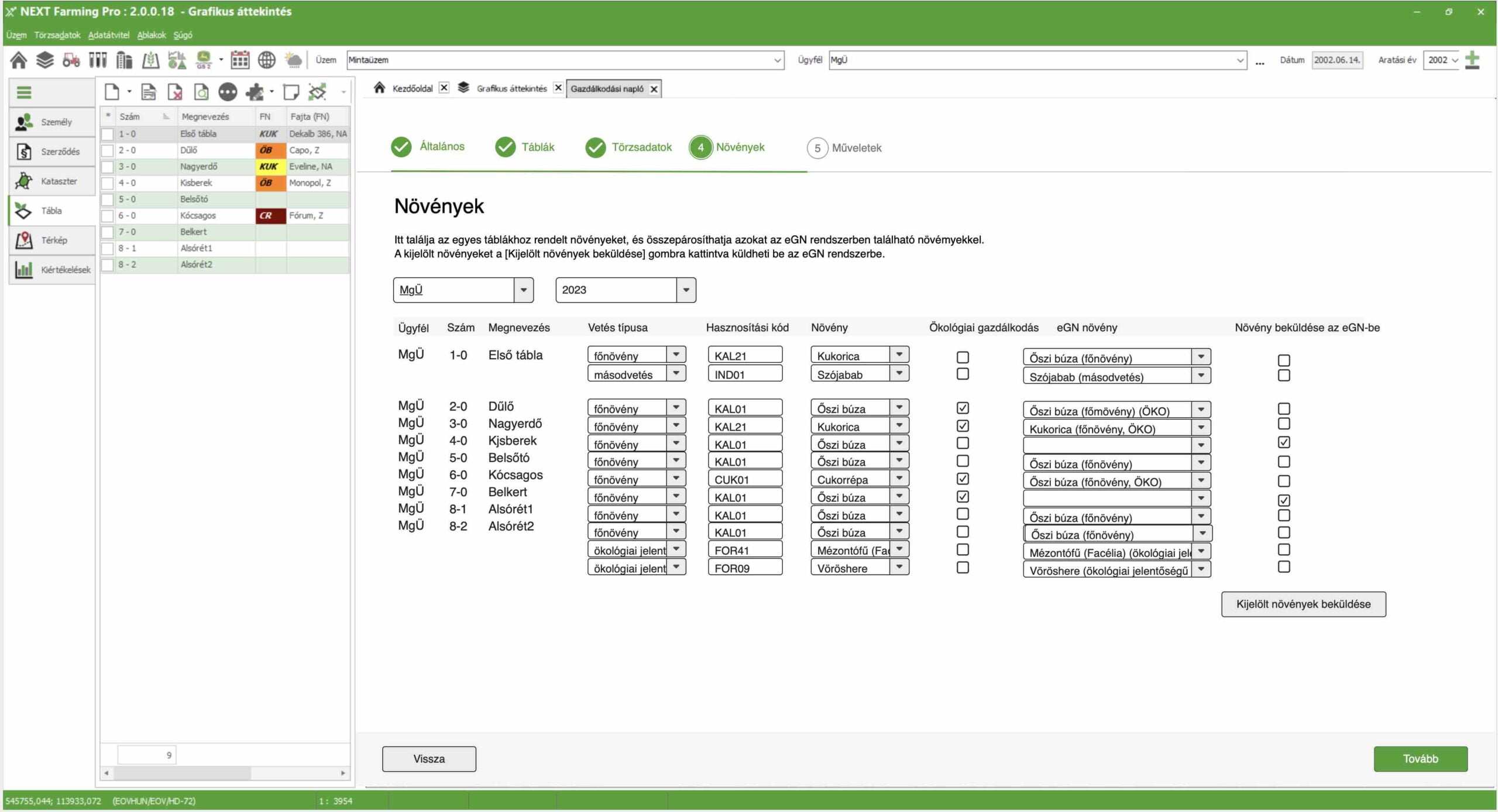Click the KAL21 code field for Nagyerdő
Viewport: 1498px width, 812px height.
click(744, 426)
